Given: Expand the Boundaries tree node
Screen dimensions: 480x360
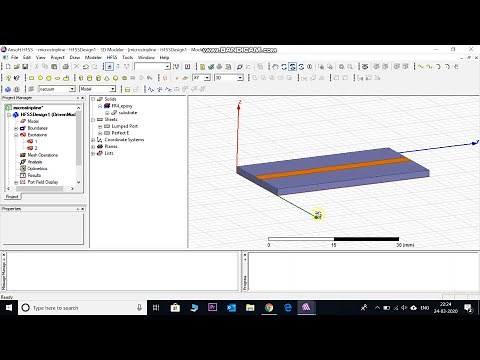Looking at the screenshot, I should tap(16, 128).
